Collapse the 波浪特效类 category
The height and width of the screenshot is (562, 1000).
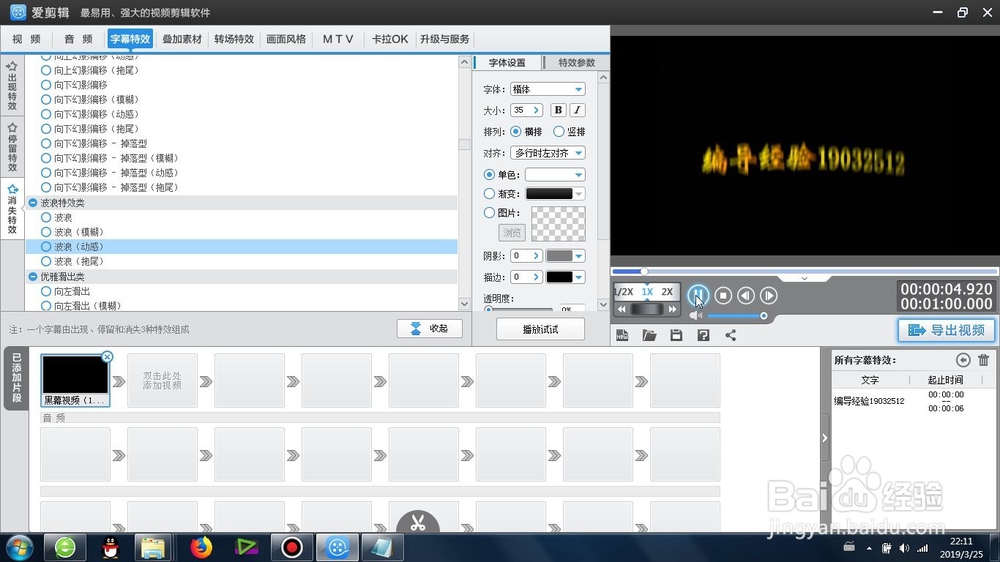click(x=33, y=203)
